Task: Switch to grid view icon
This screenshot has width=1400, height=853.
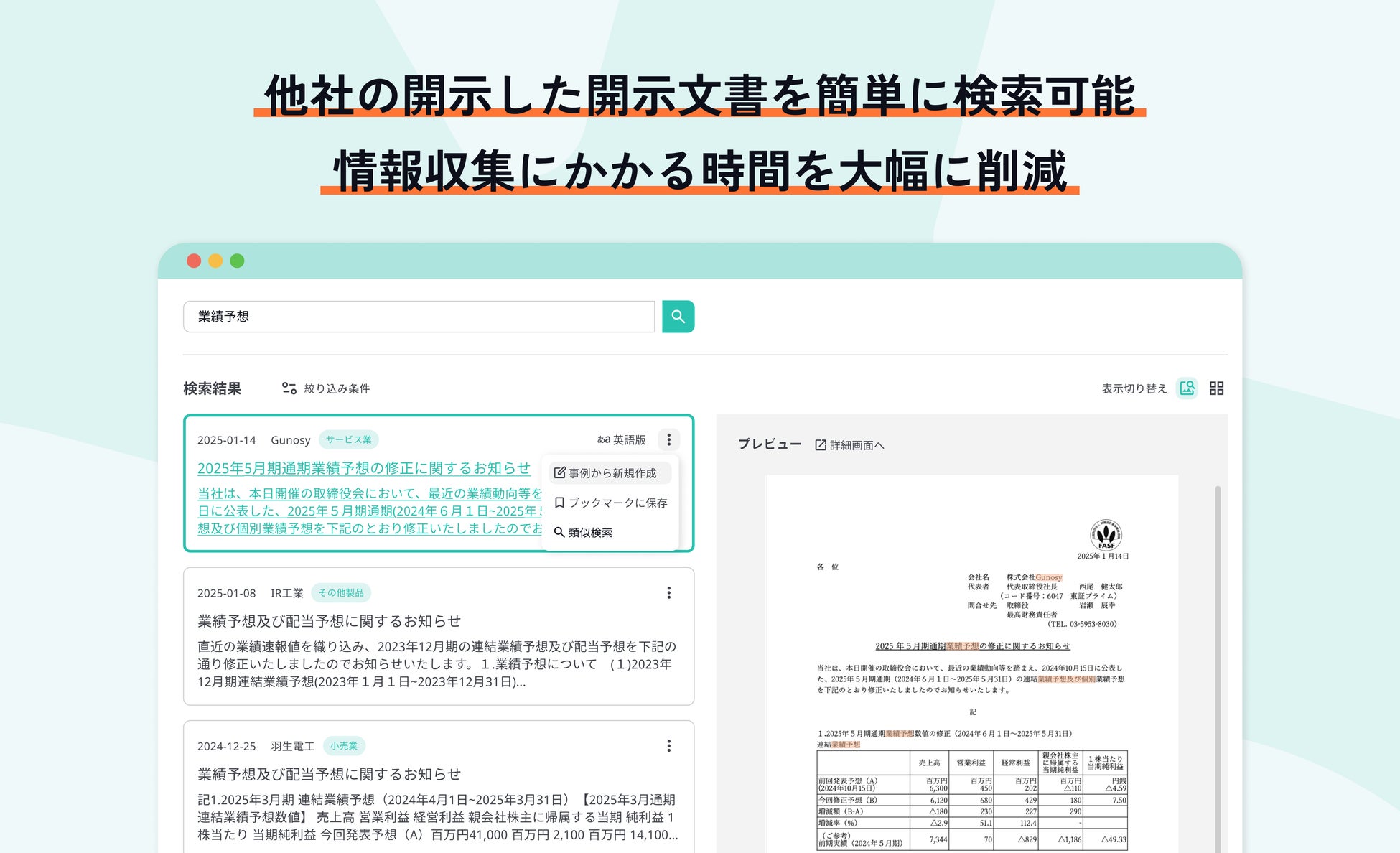Action: 1216,388
